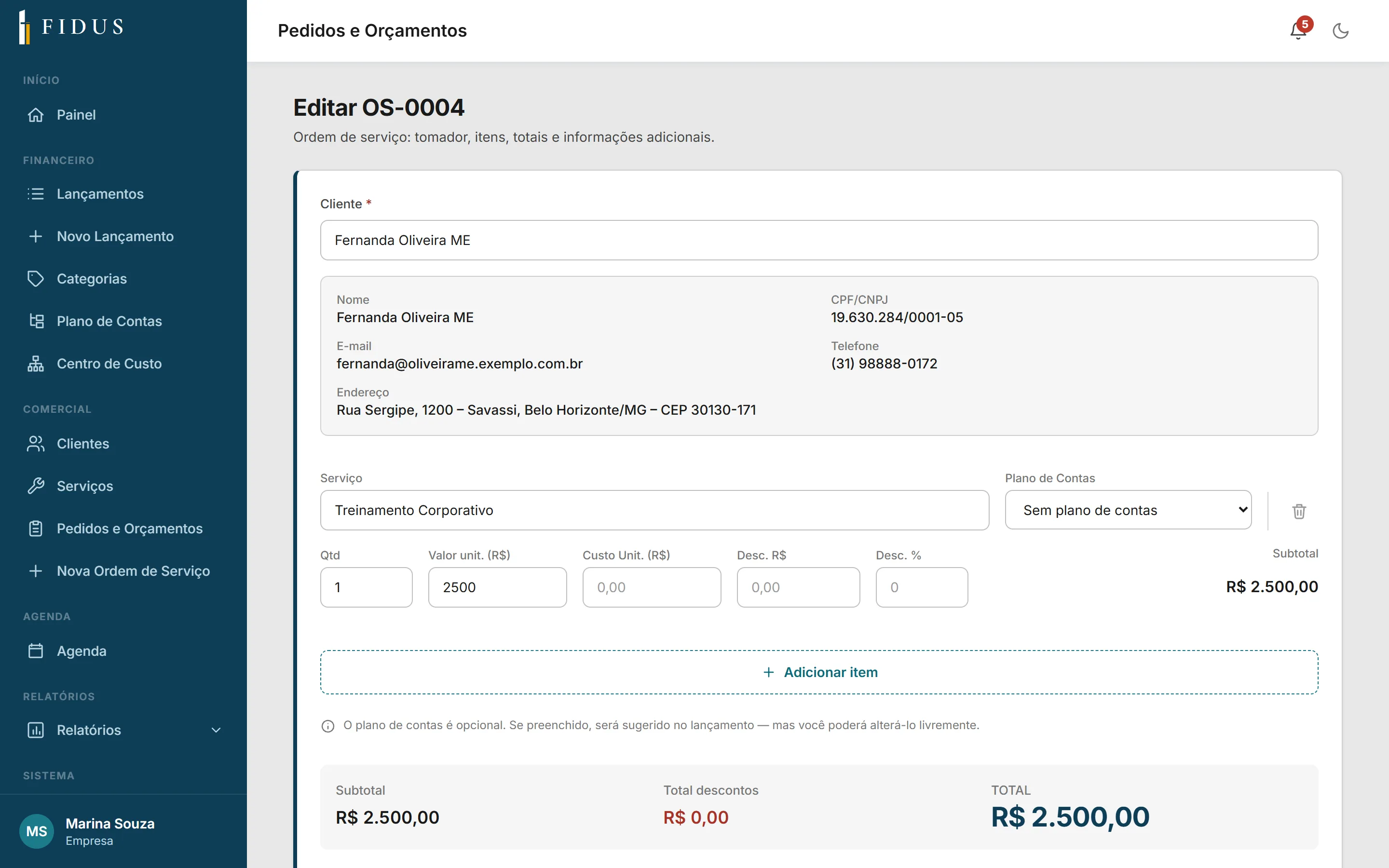Click the Desc. R$ input field
1389x868 pixels.
[798, 587]
